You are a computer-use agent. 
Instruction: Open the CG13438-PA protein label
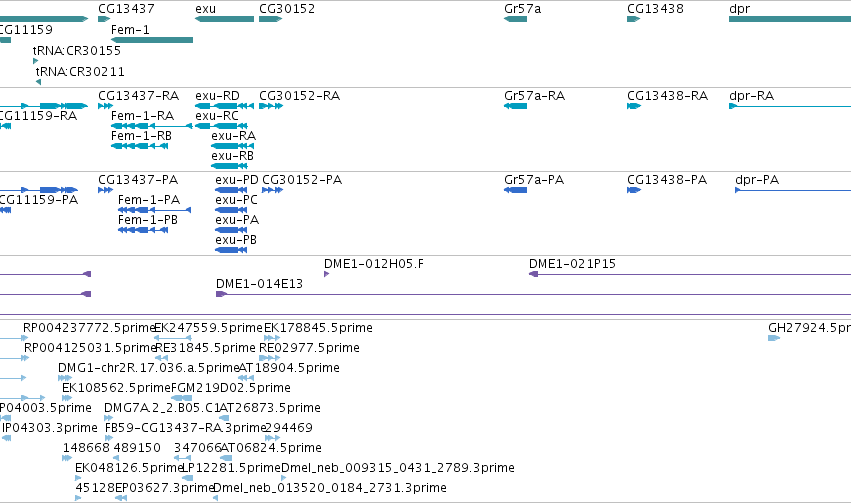(666, 180)
